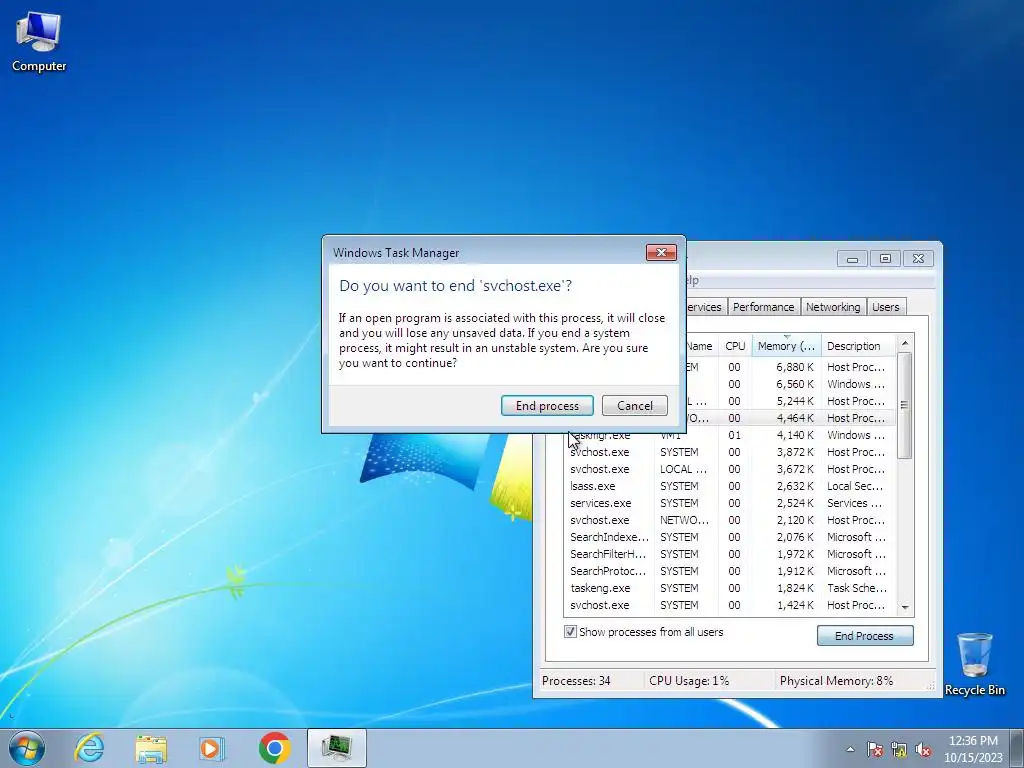Screen dimensions: 1024x768
Task: Select the taskeng.exe process row
Action: [729, 588]
